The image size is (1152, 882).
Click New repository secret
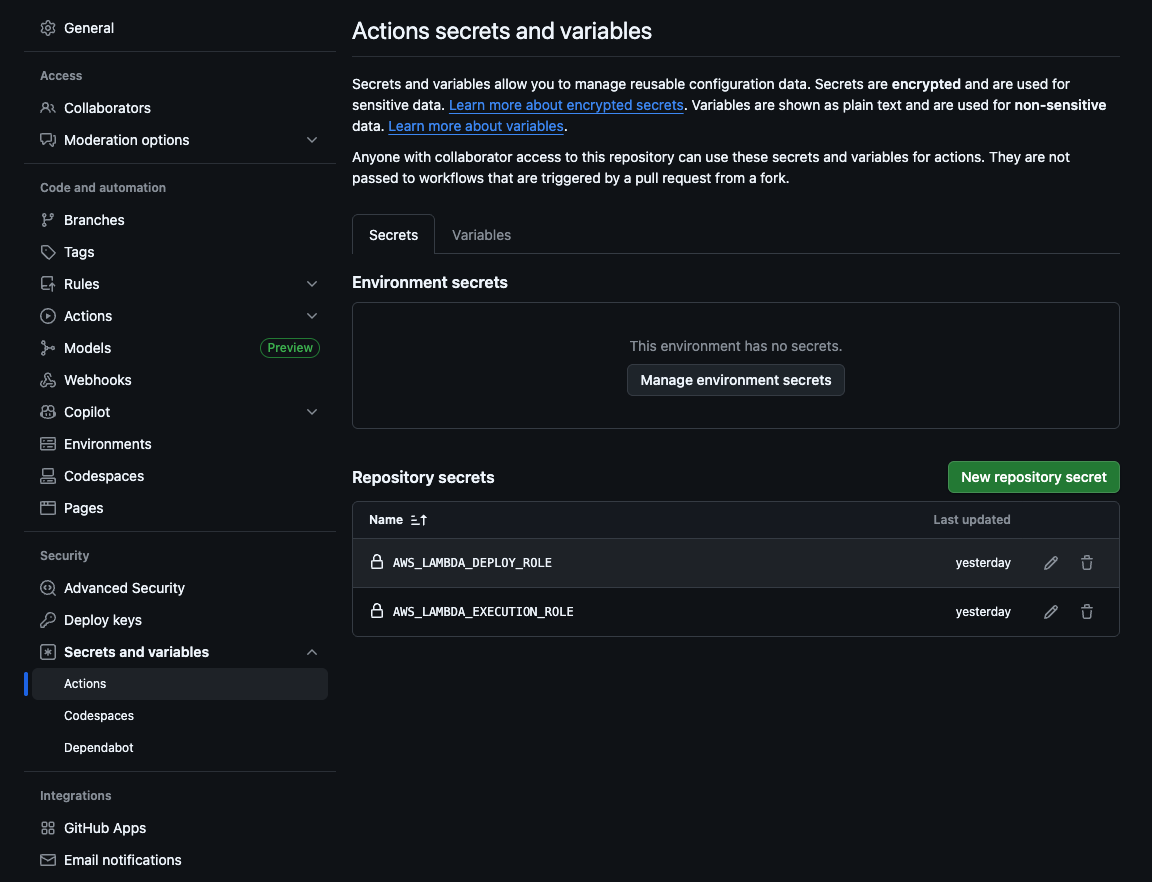point(1033,477)
